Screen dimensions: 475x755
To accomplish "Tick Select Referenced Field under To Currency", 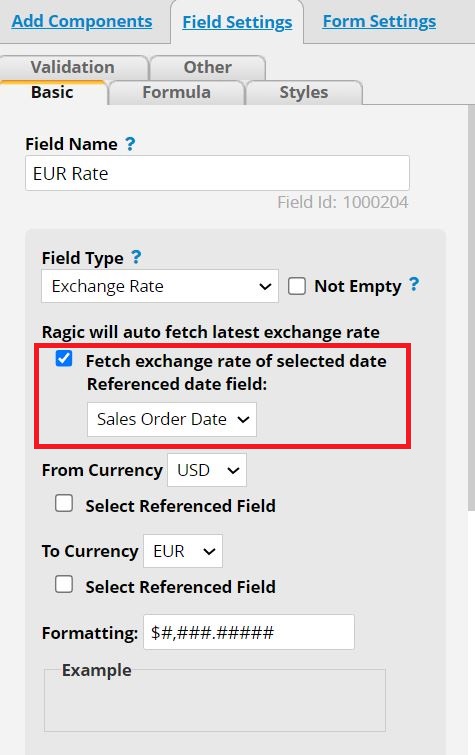I will 64,585.
